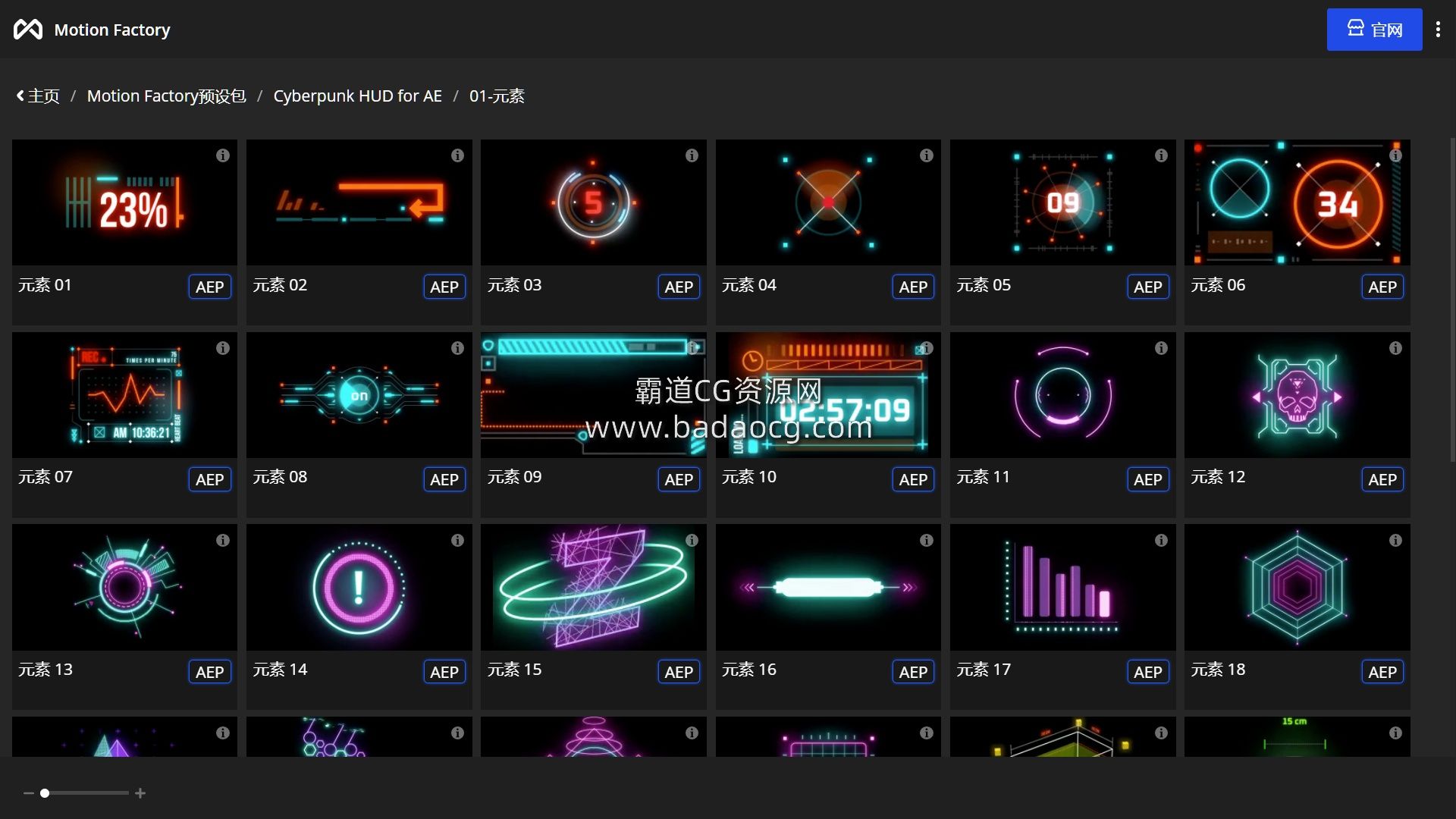Select AEP badge on 元素 14
The image size is (1456, 819).
pyautogui.click(x=444, y=672)
